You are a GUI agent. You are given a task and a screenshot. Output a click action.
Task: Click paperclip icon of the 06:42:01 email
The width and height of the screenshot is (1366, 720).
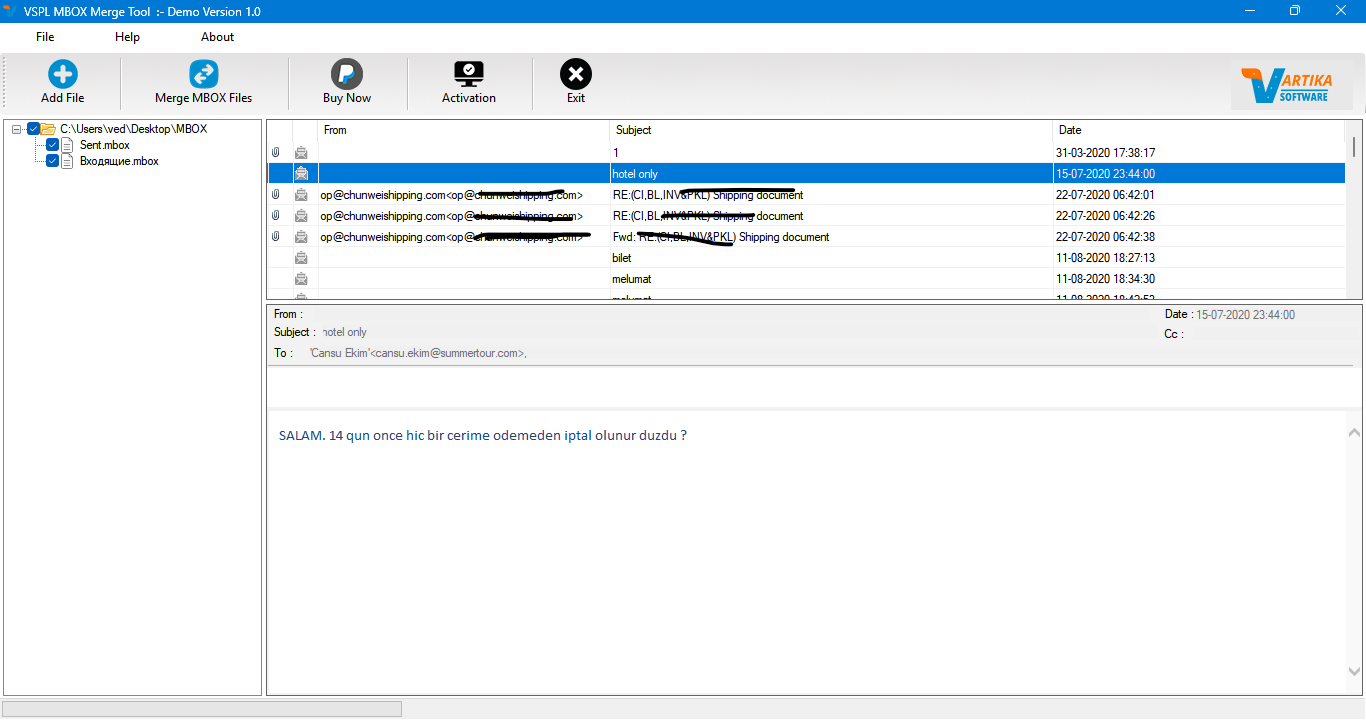click(276, 195)
